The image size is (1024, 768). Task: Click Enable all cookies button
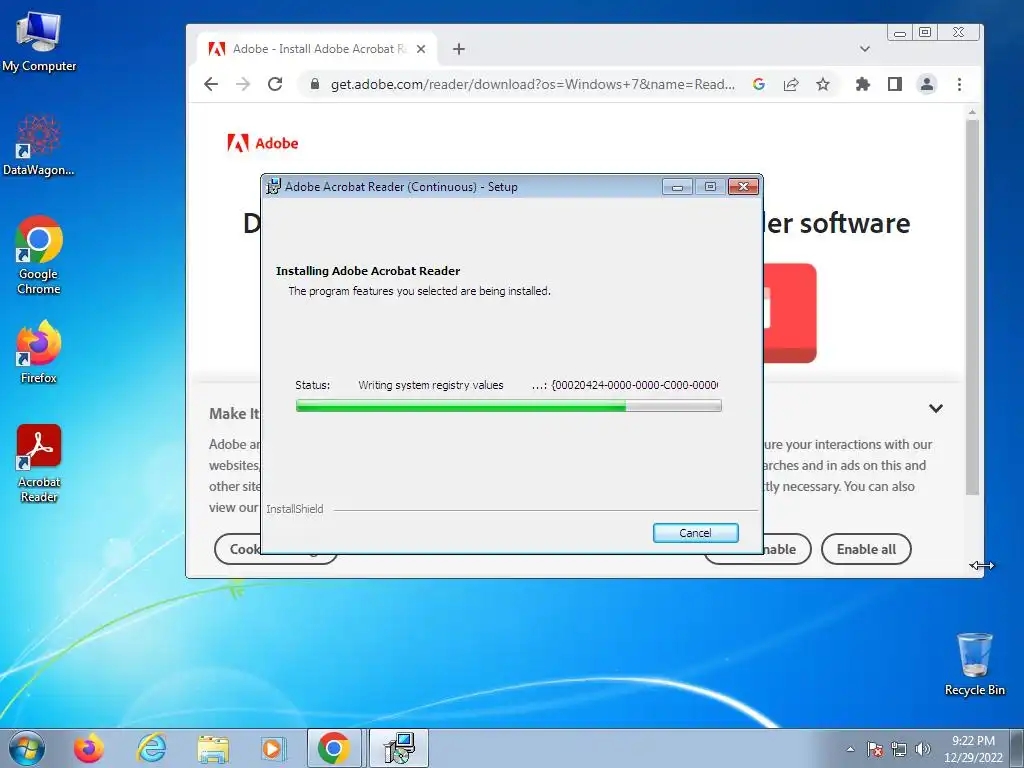866,549
